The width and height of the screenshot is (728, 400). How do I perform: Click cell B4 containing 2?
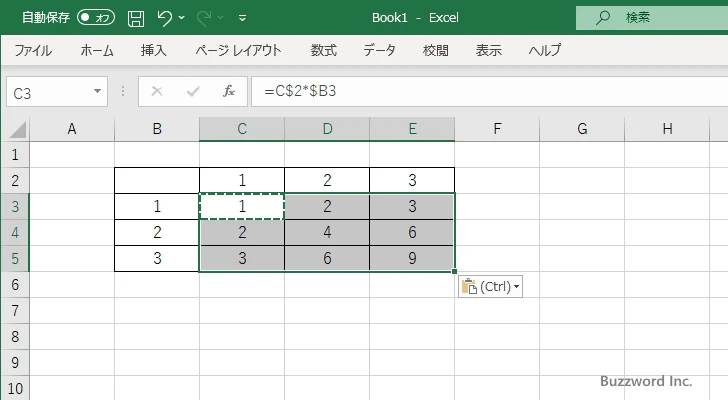tap(157, 232)
